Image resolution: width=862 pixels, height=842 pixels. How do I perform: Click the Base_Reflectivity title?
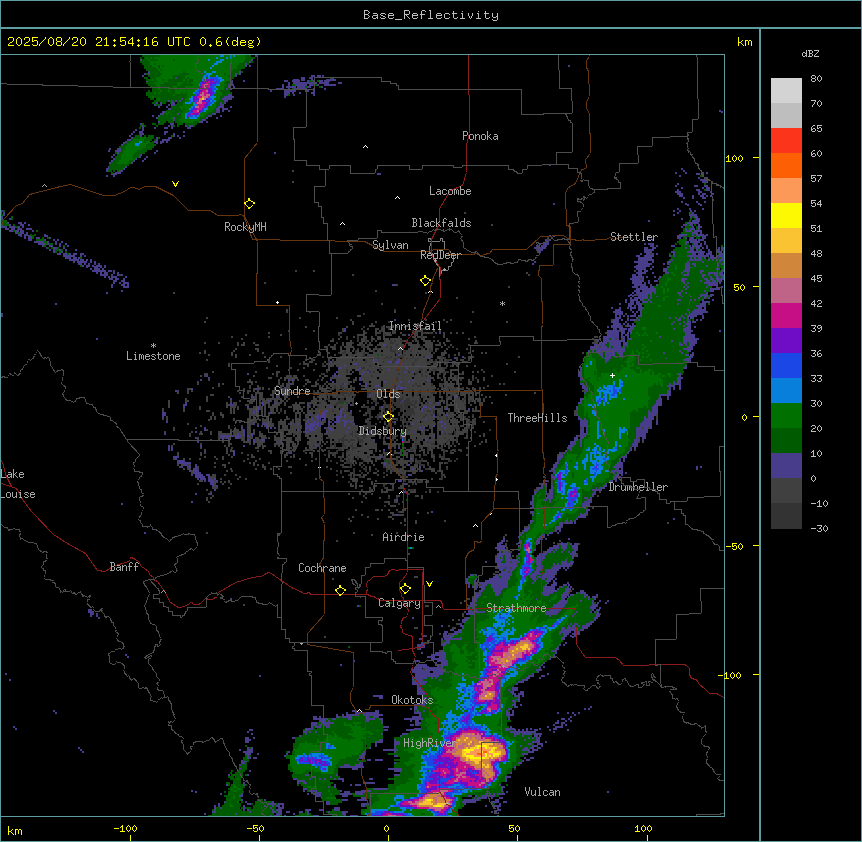point(431,15)
